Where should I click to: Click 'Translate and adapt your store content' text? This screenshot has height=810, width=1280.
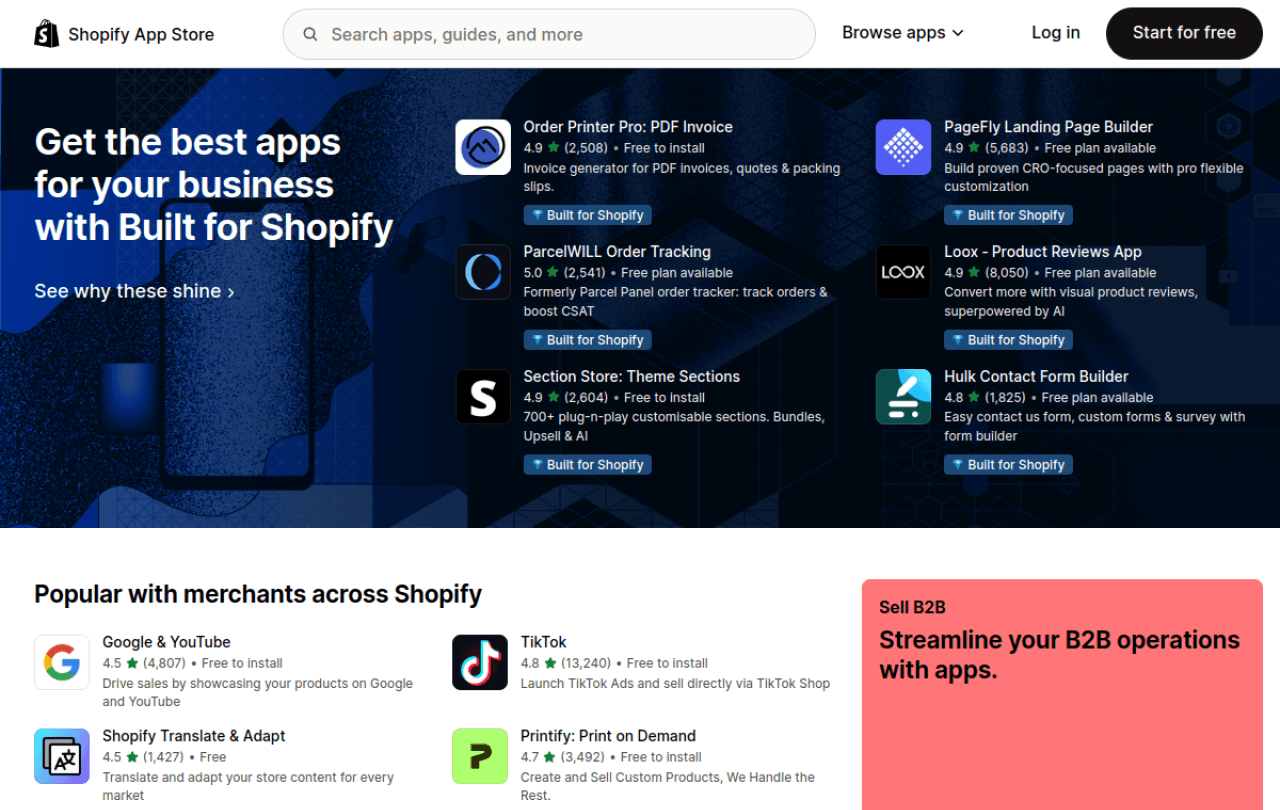[248, 786]
